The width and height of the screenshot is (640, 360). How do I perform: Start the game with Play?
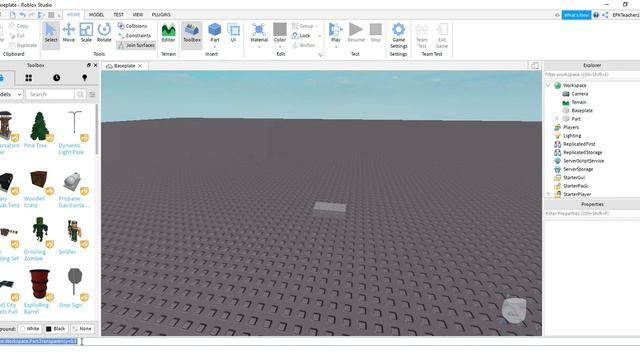tap(336, 32)
